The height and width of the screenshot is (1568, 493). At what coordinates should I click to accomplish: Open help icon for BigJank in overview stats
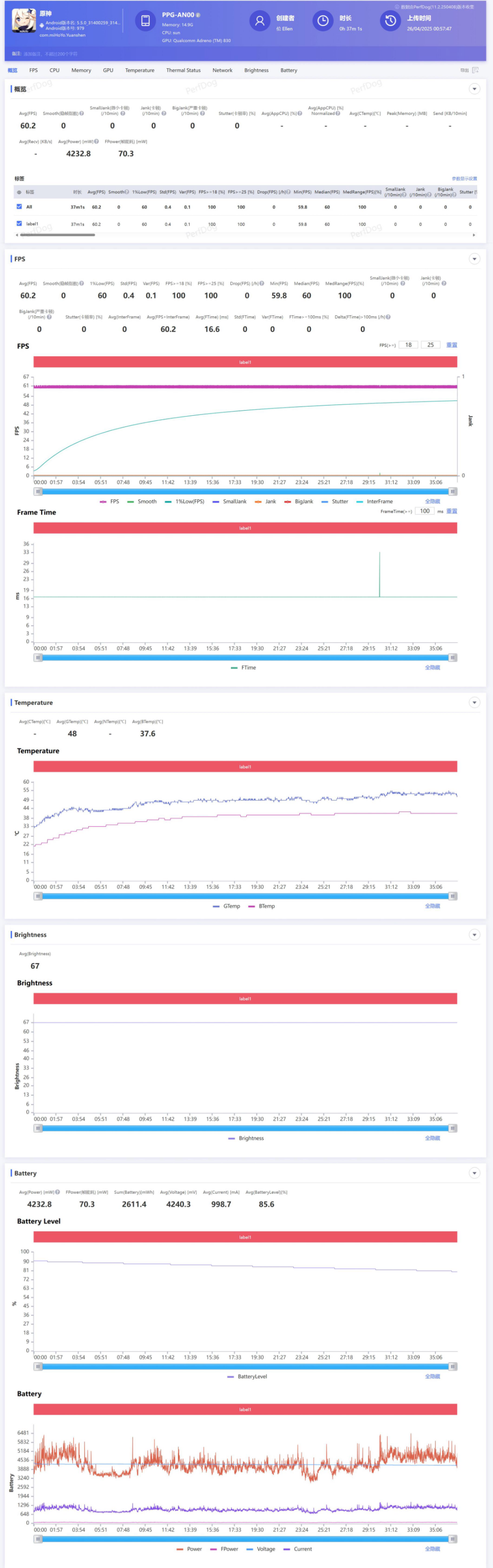tap(203, 113)
